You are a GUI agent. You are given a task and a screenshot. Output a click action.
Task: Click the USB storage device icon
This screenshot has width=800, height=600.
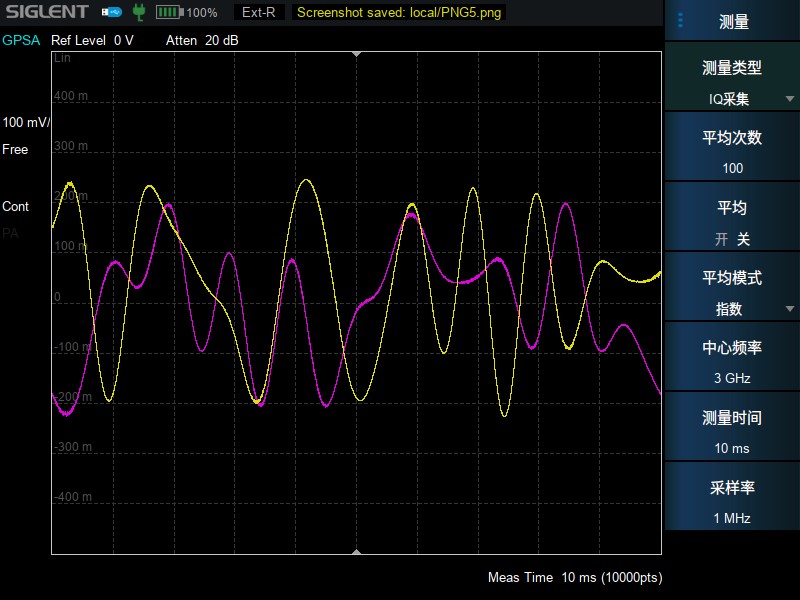pyautogui.click(x=112, y=12)
